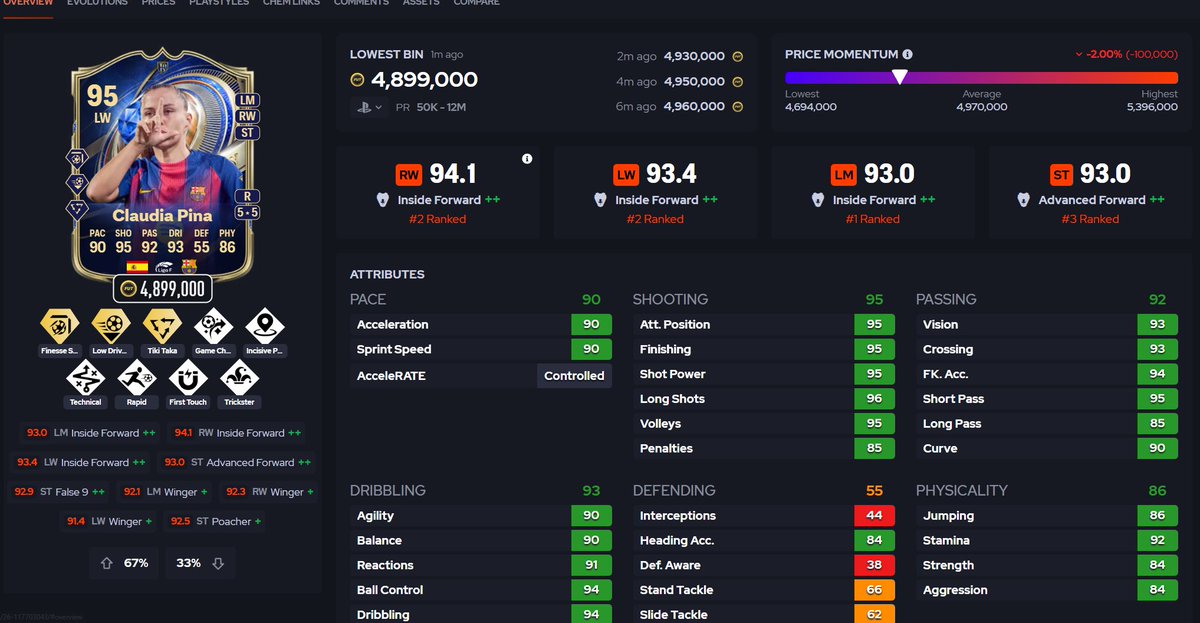This screenshot has height=623, width=1200.
Task: Select 91.4 LW Winger role chip
Action: pos(110,521)
